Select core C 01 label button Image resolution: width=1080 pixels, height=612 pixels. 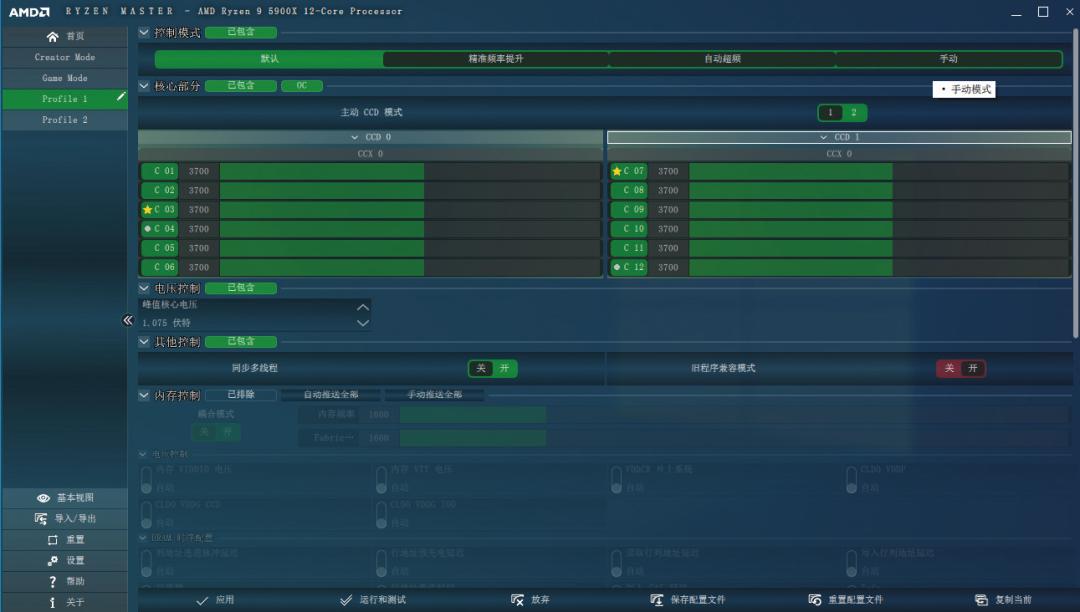(160, 171)
